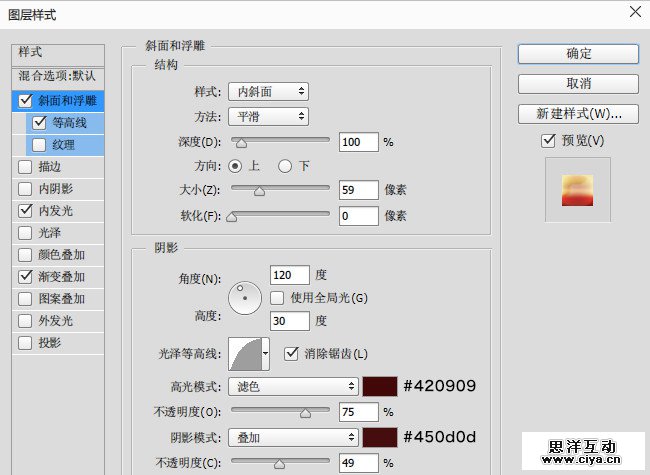Image resolution: width=650 pixels, height=475 pixels.
Task: Click the 新建样式(W)... button
Action: pos(578,113)
